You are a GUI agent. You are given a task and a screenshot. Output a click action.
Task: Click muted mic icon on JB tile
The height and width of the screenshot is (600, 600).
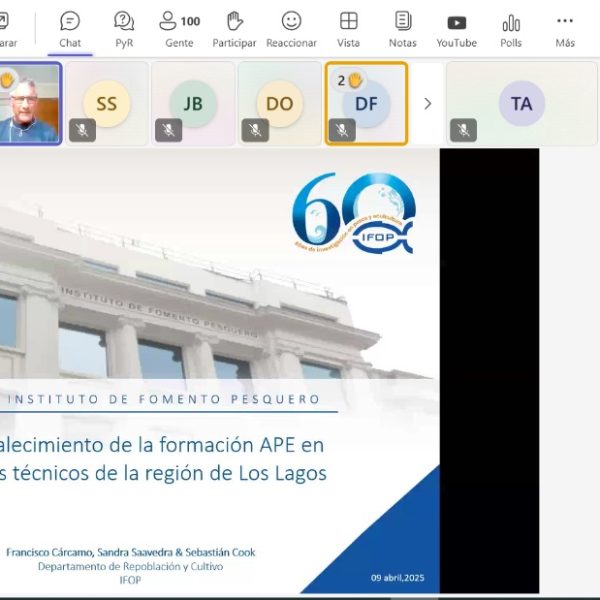(x=168, y=130)
